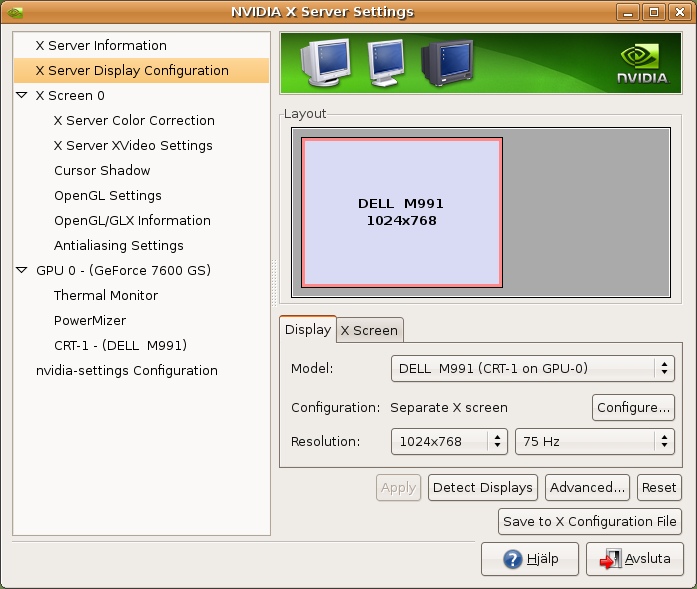Click the Hjälp question-mark icon
Image resolution: width=697 pixels, height=589 pixels.
tap(513, 559)
